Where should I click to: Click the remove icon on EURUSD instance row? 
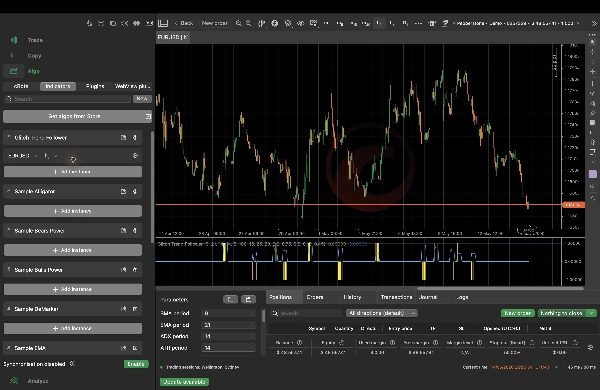click(135, 156)
